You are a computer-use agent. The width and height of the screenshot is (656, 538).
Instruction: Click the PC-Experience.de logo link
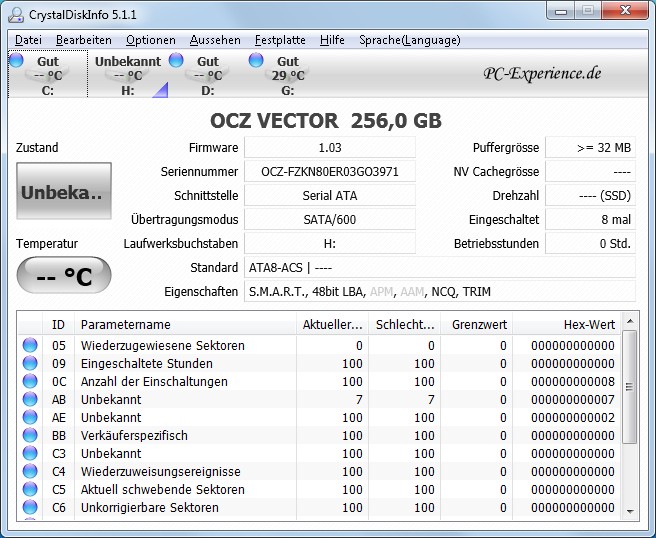[x=542, y=74]
